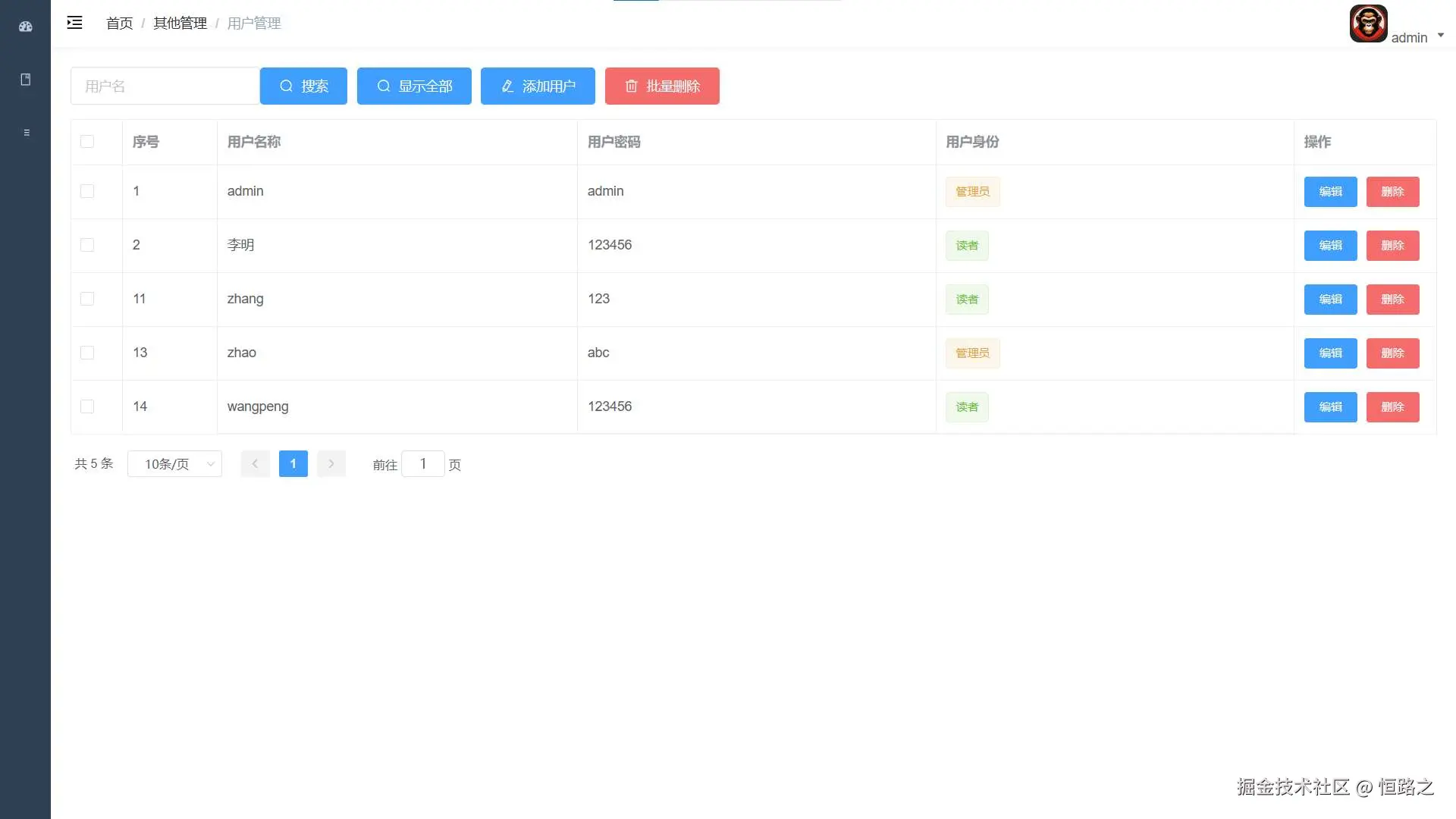Collapse the sidebar with the hamburger icon
The image size is (1456, 819).
click(74, 23)
